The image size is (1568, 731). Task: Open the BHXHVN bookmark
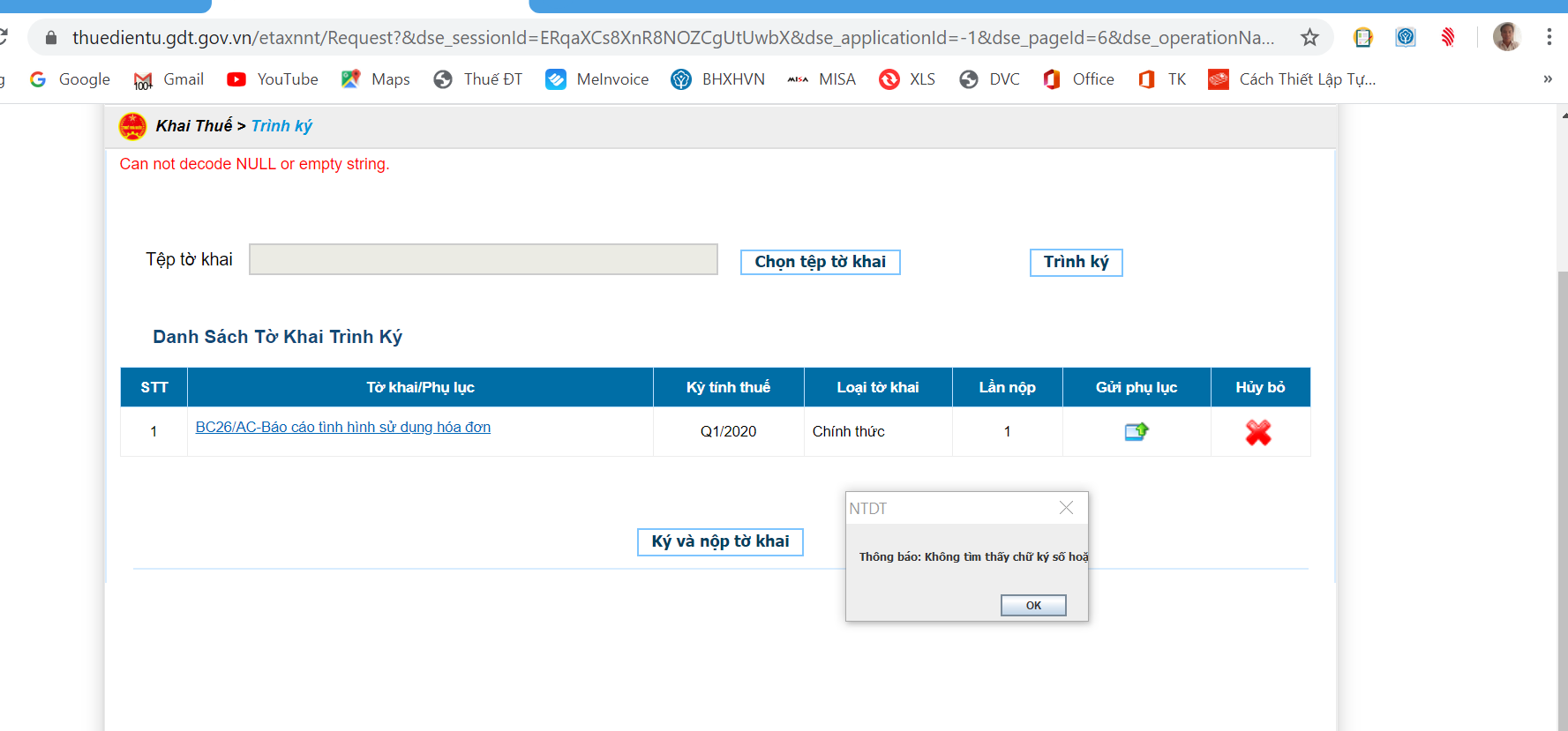coord(717,79)
